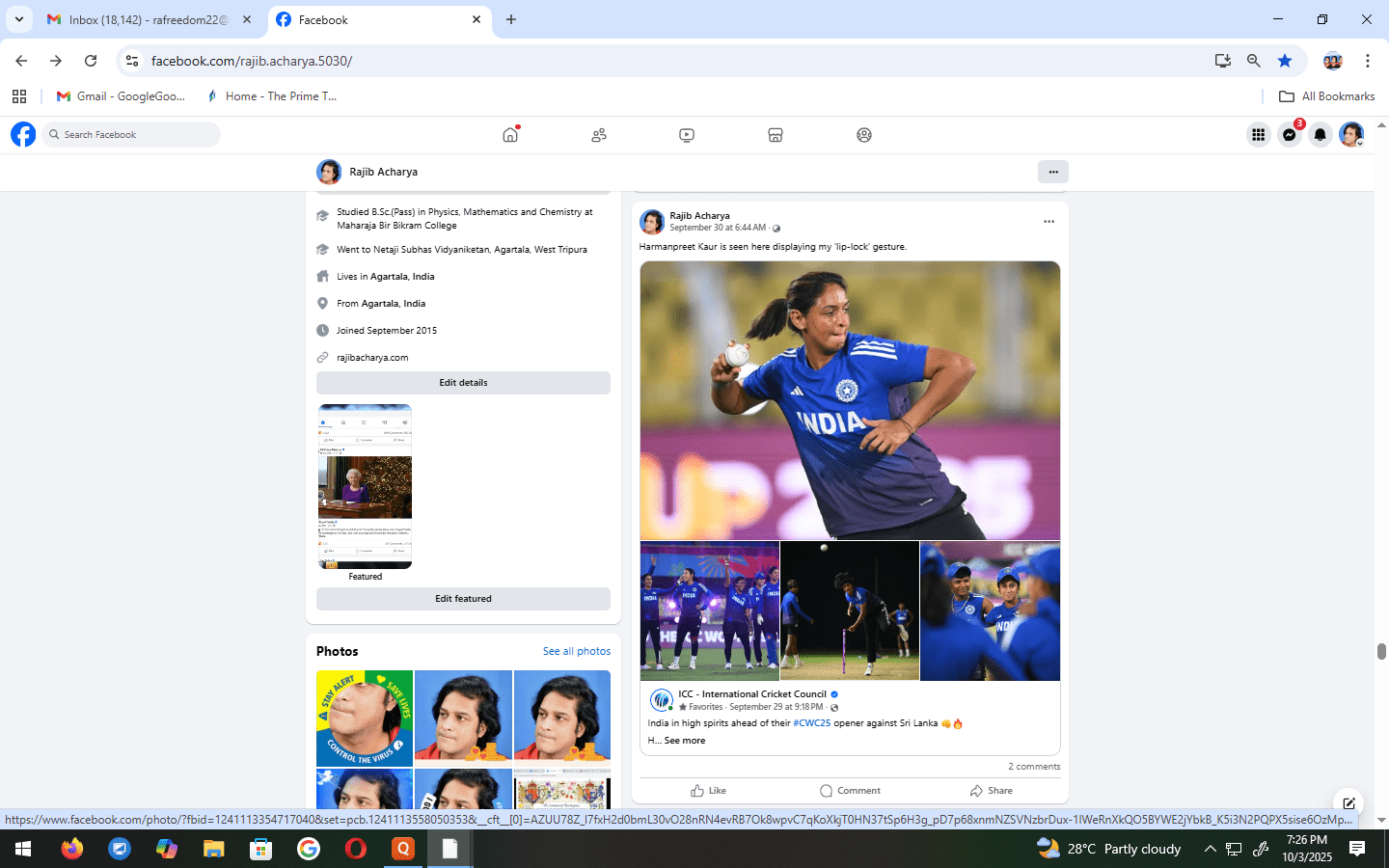Open the Facebook menu grid icon
Image resolution: width=1389 pixels, height=868 pixels.
pyautogui.click(x=1259, y=135)
